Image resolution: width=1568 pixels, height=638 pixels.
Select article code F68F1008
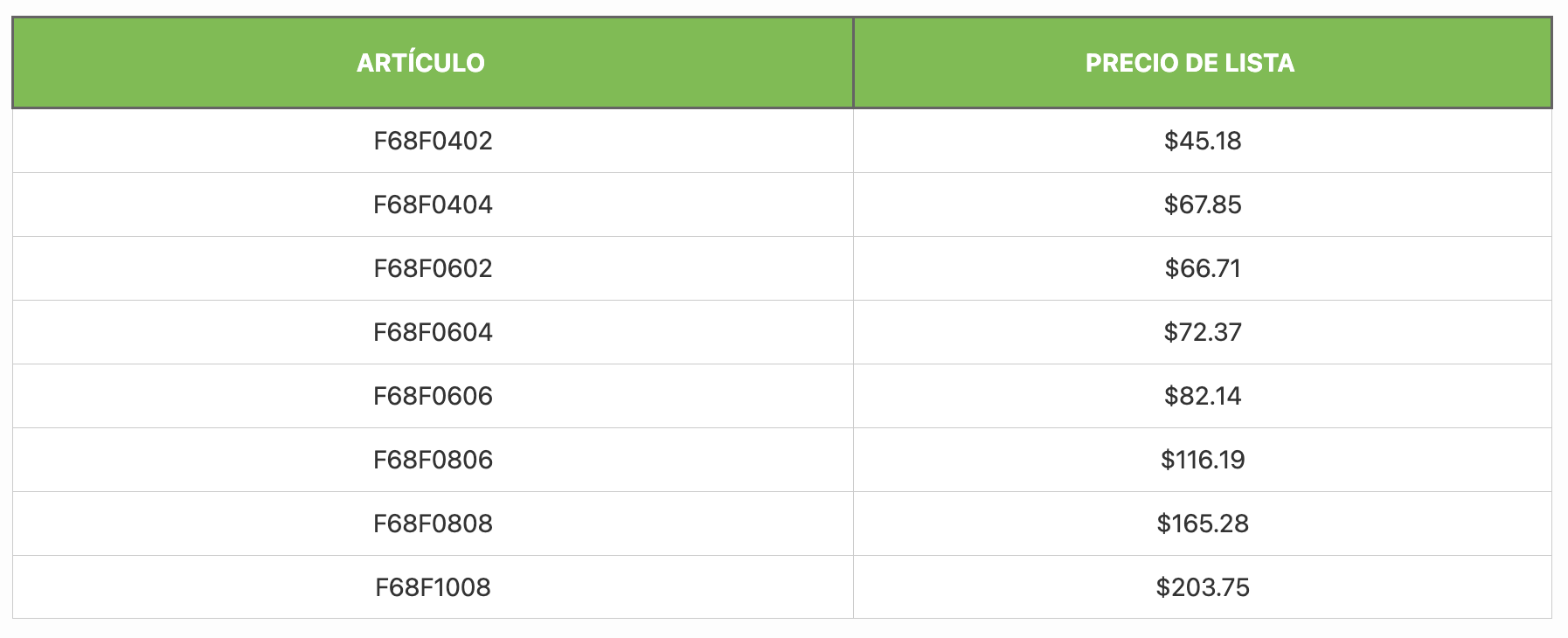coord(433,587)
